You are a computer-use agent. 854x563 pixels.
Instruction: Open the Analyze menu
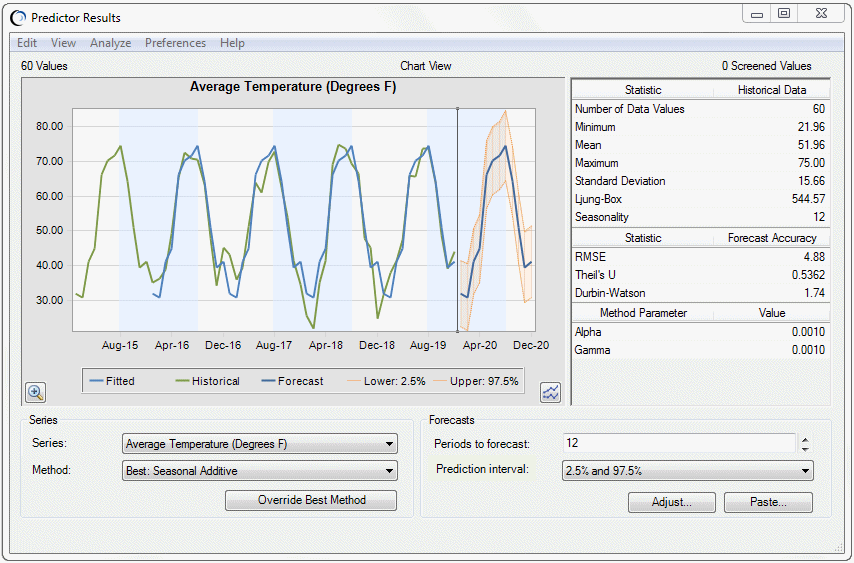click(111, 43)
